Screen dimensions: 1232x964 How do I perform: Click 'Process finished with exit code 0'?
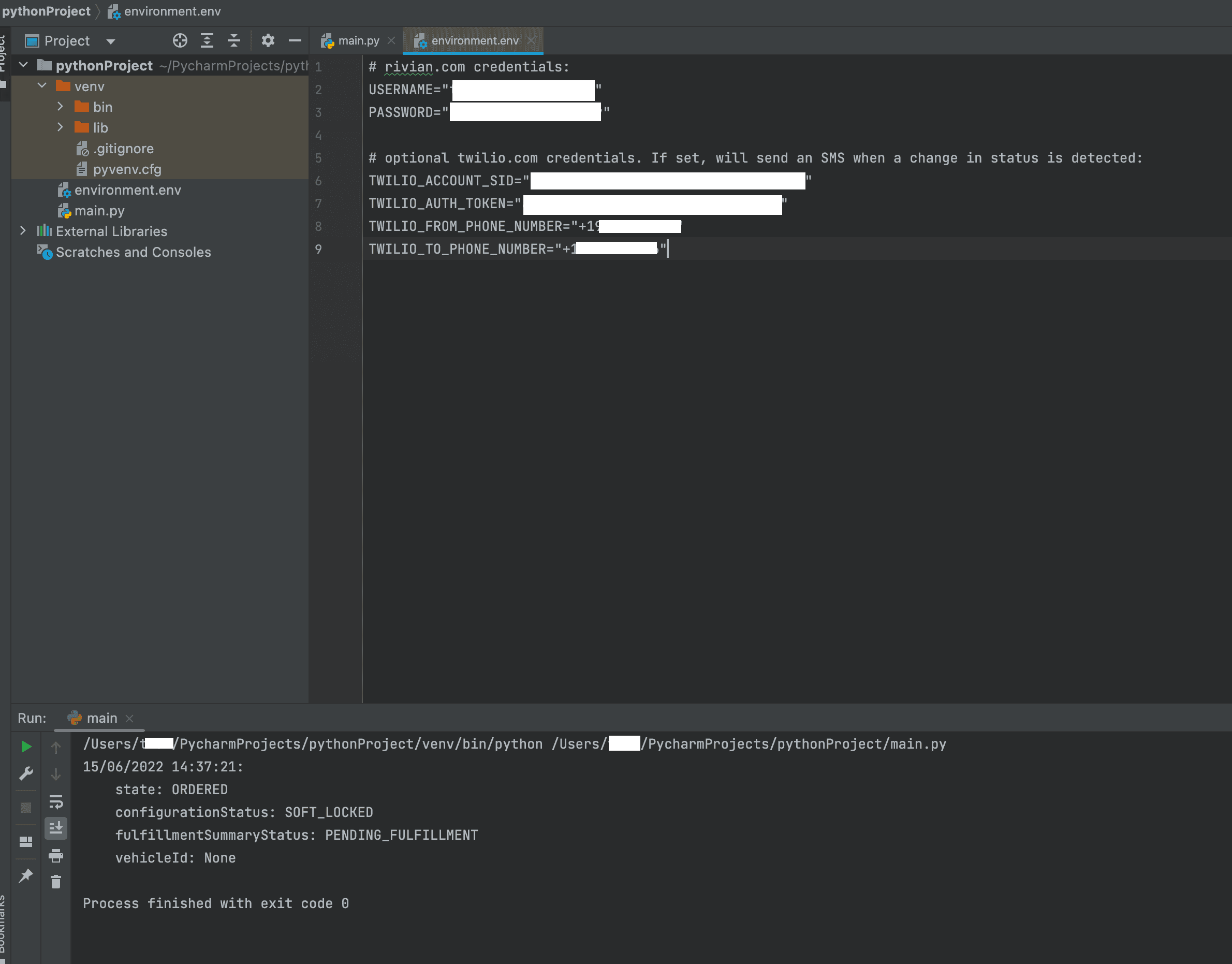click(x=215, y=903)
